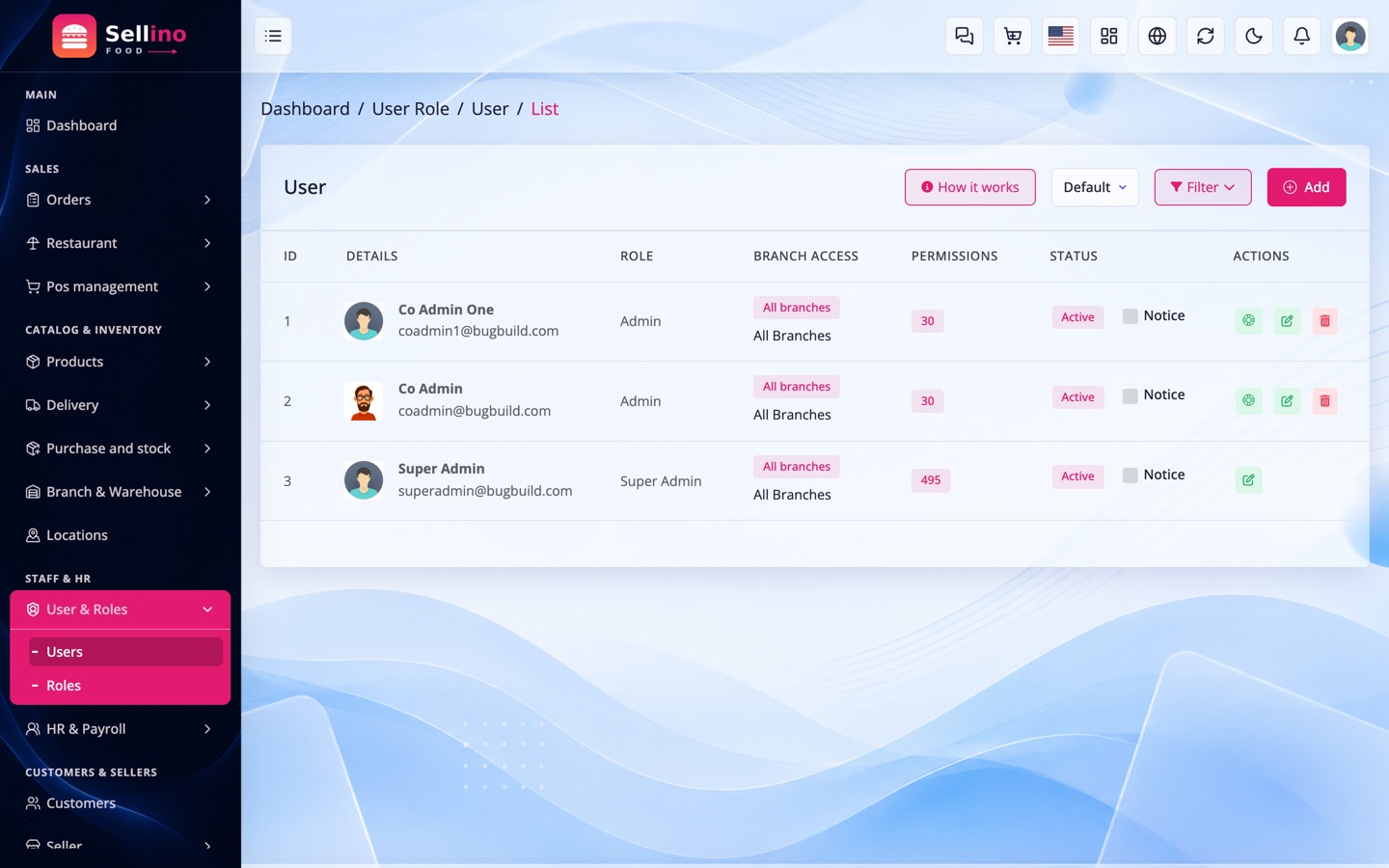Click the Add user button
Viewport: 1389px width, 868px height.
[x=1306, y=187]
